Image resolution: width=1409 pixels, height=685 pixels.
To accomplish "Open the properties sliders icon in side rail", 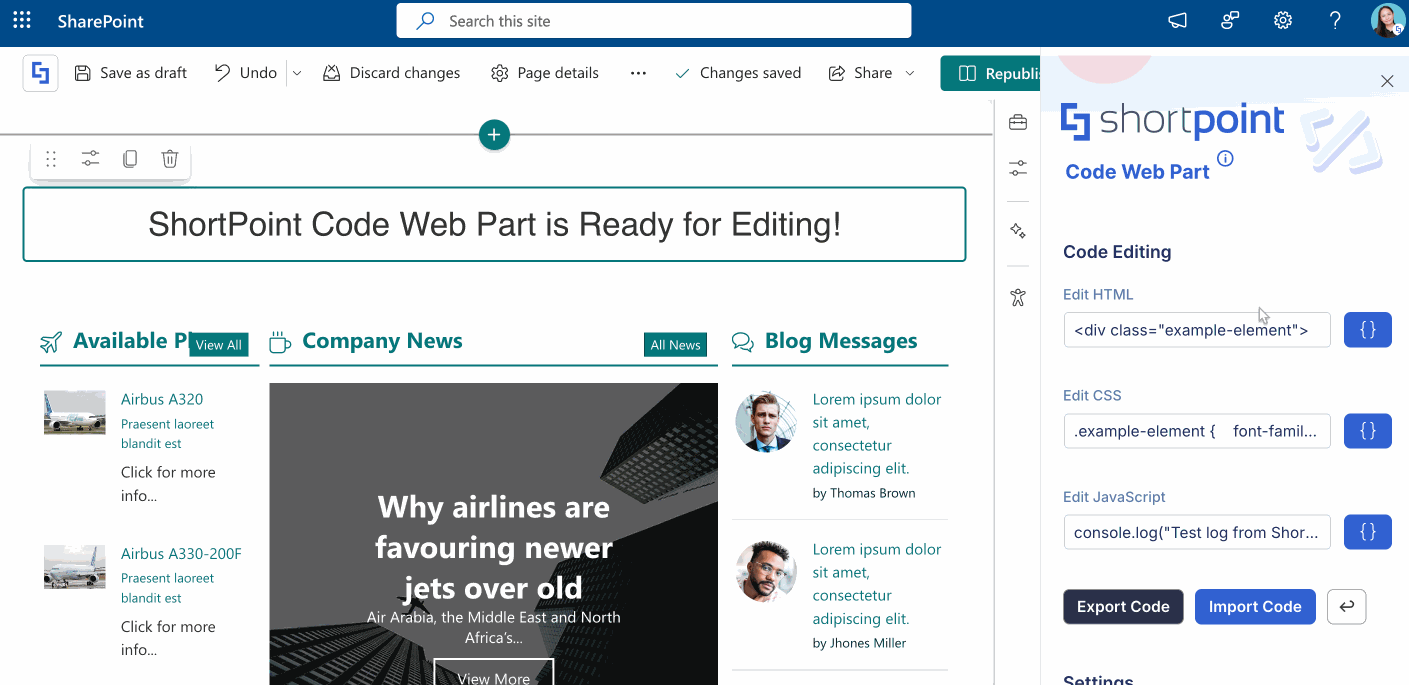I will pyautogui.click(x=1018, y=168).
